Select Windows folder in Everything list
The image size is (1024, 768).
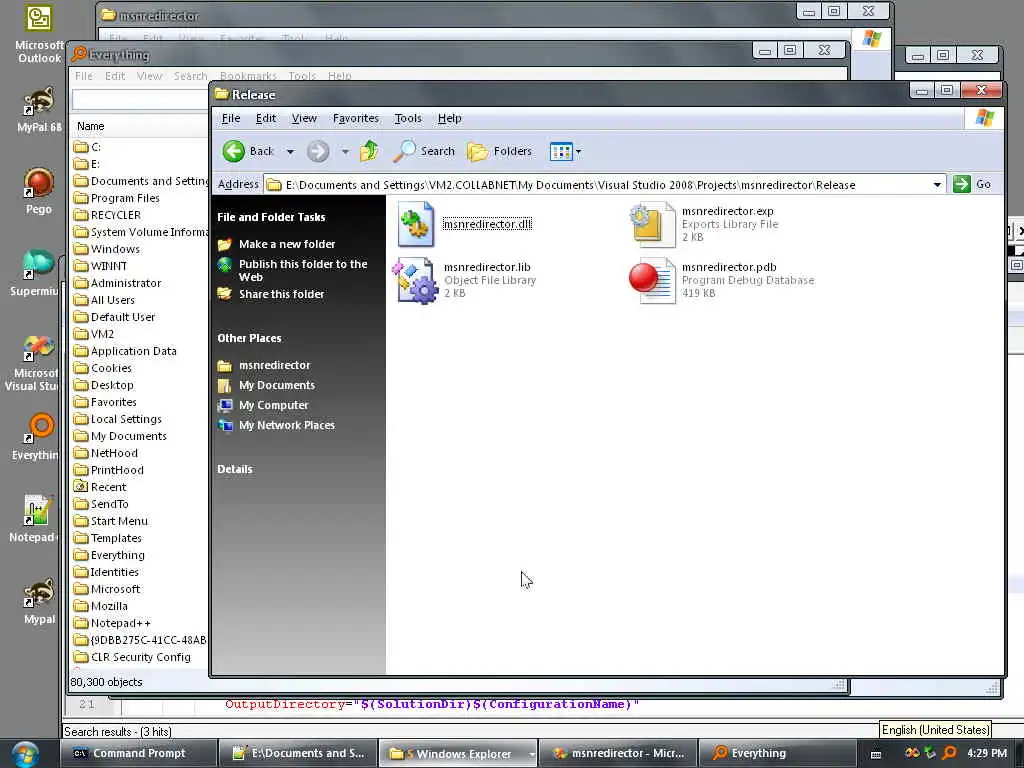click(x=115, y=249)
